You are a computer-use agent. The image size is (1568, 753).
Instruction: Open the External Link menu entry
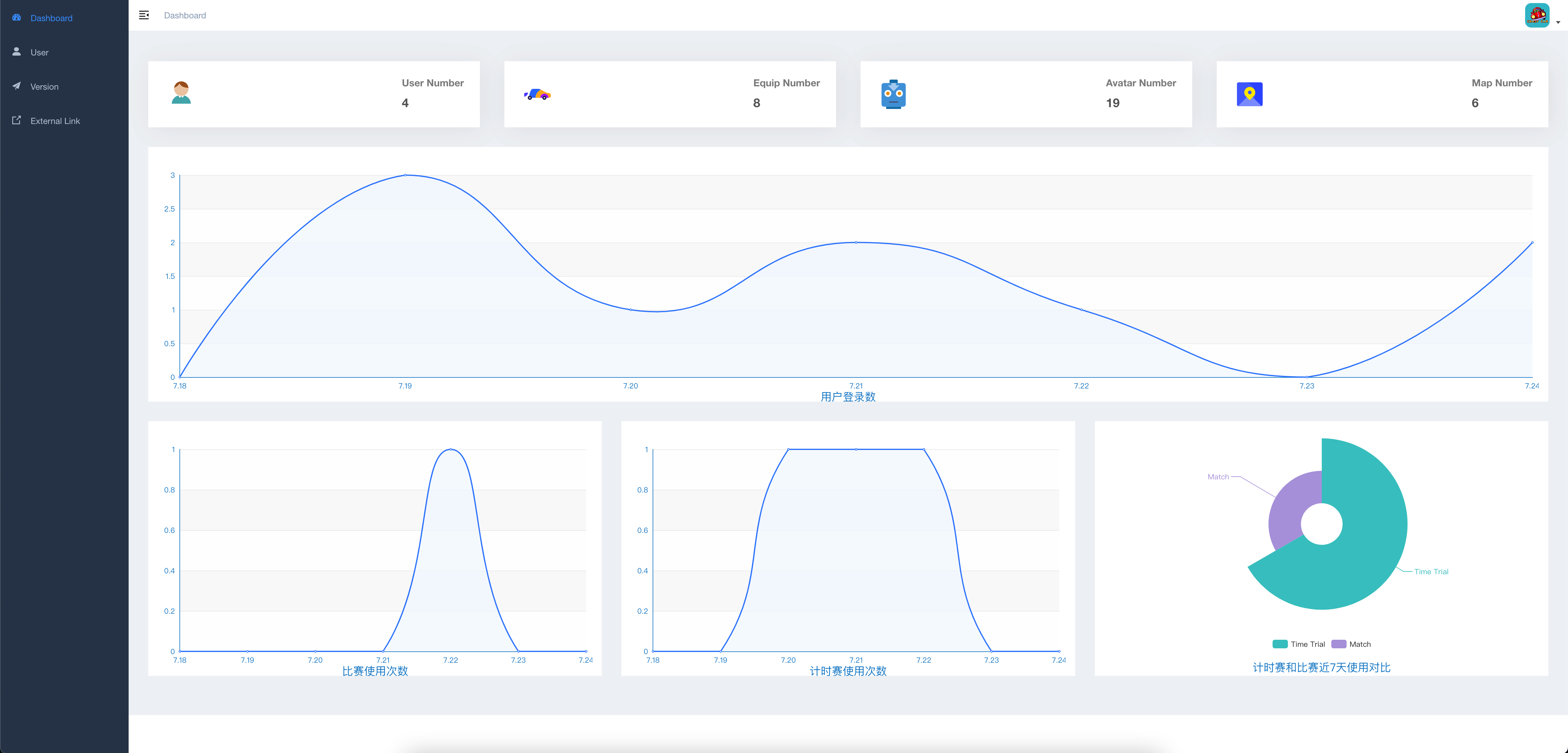click(55, 121)
